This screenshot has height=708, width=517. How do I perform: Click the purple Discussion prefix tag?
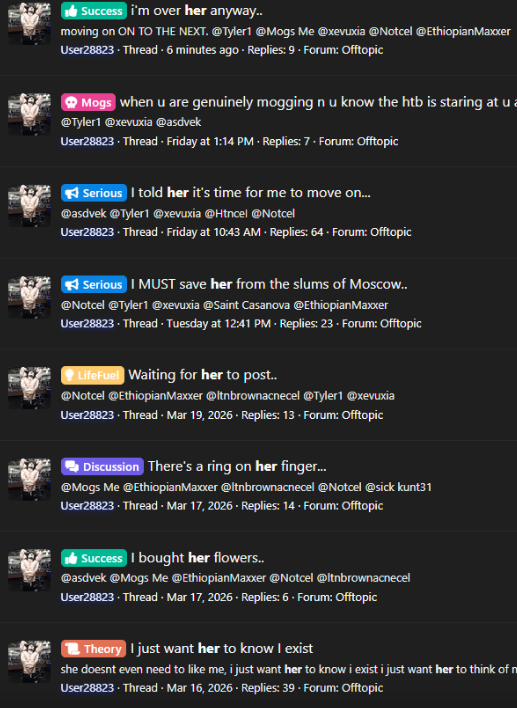pyautogui.click(x=102, y=466)
